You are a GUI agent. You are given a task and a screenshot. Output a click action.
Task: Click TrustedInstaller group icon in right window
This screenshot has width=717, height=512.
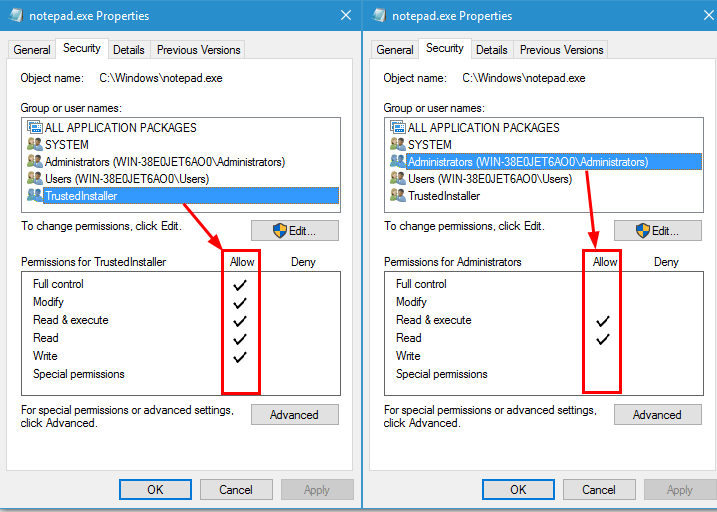point(397,195)
